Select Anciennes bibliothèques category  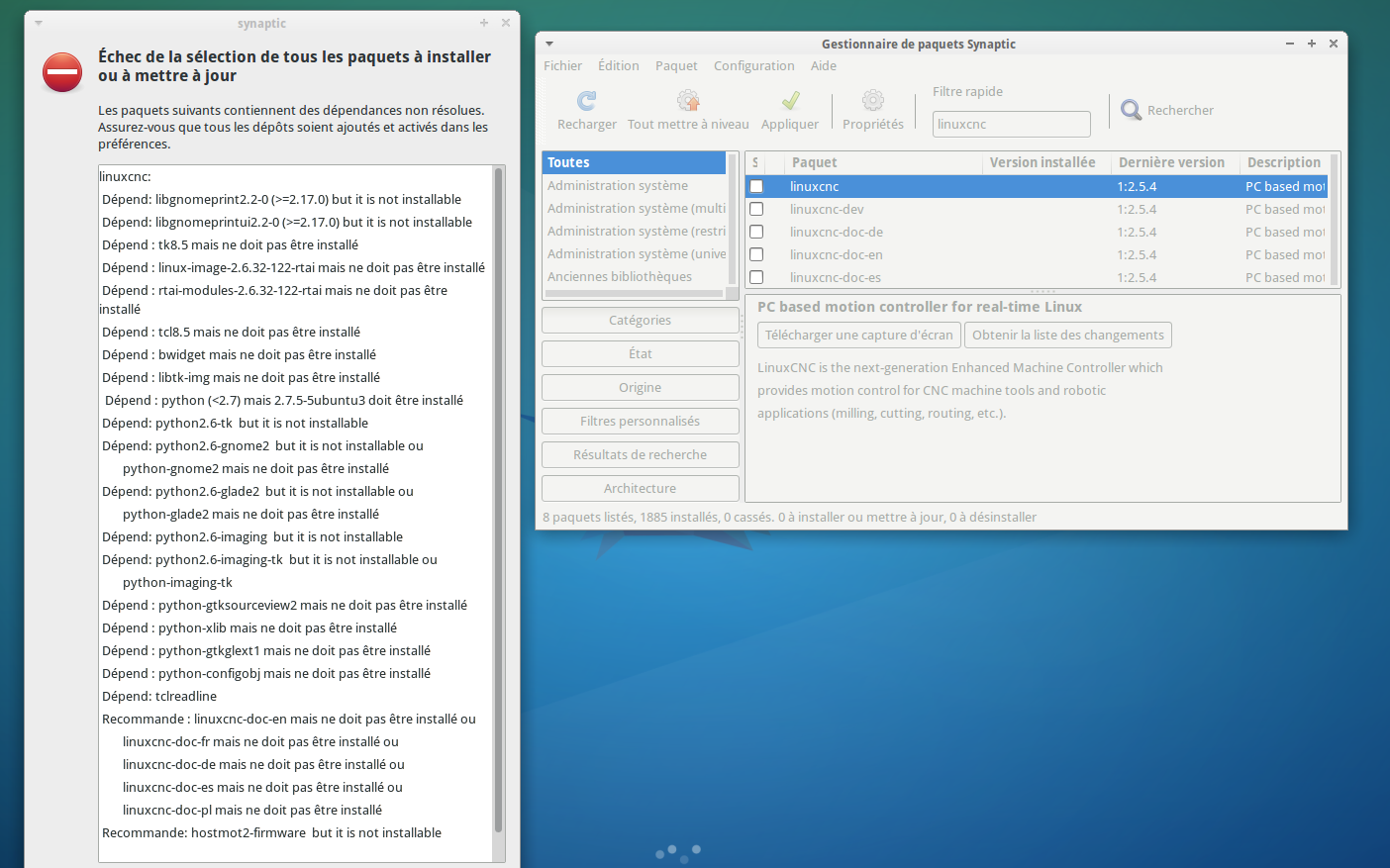pyautogui.click(x=635, y=276)
